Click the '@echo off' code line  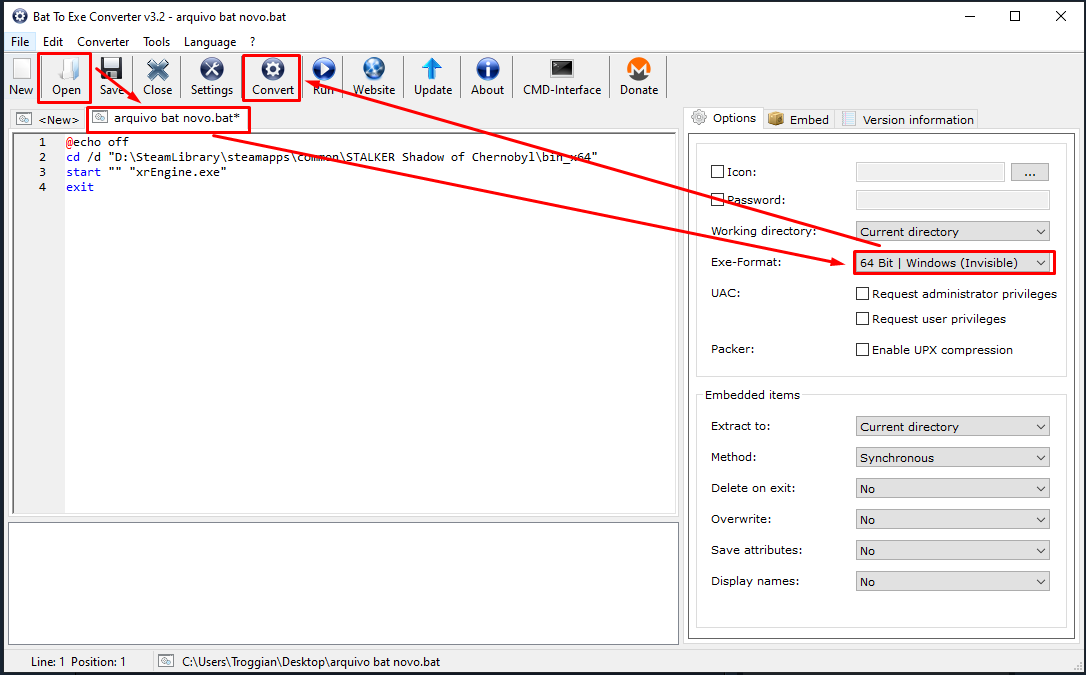point(97,142)
